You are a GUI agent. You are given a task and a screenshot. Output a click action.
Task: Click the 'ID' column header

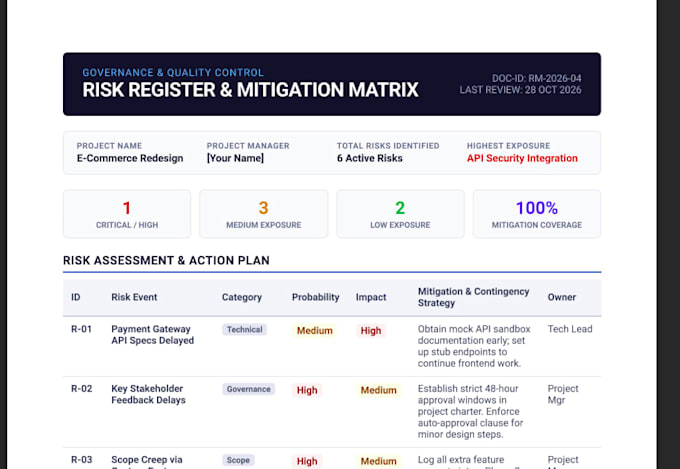click(75, 297)
